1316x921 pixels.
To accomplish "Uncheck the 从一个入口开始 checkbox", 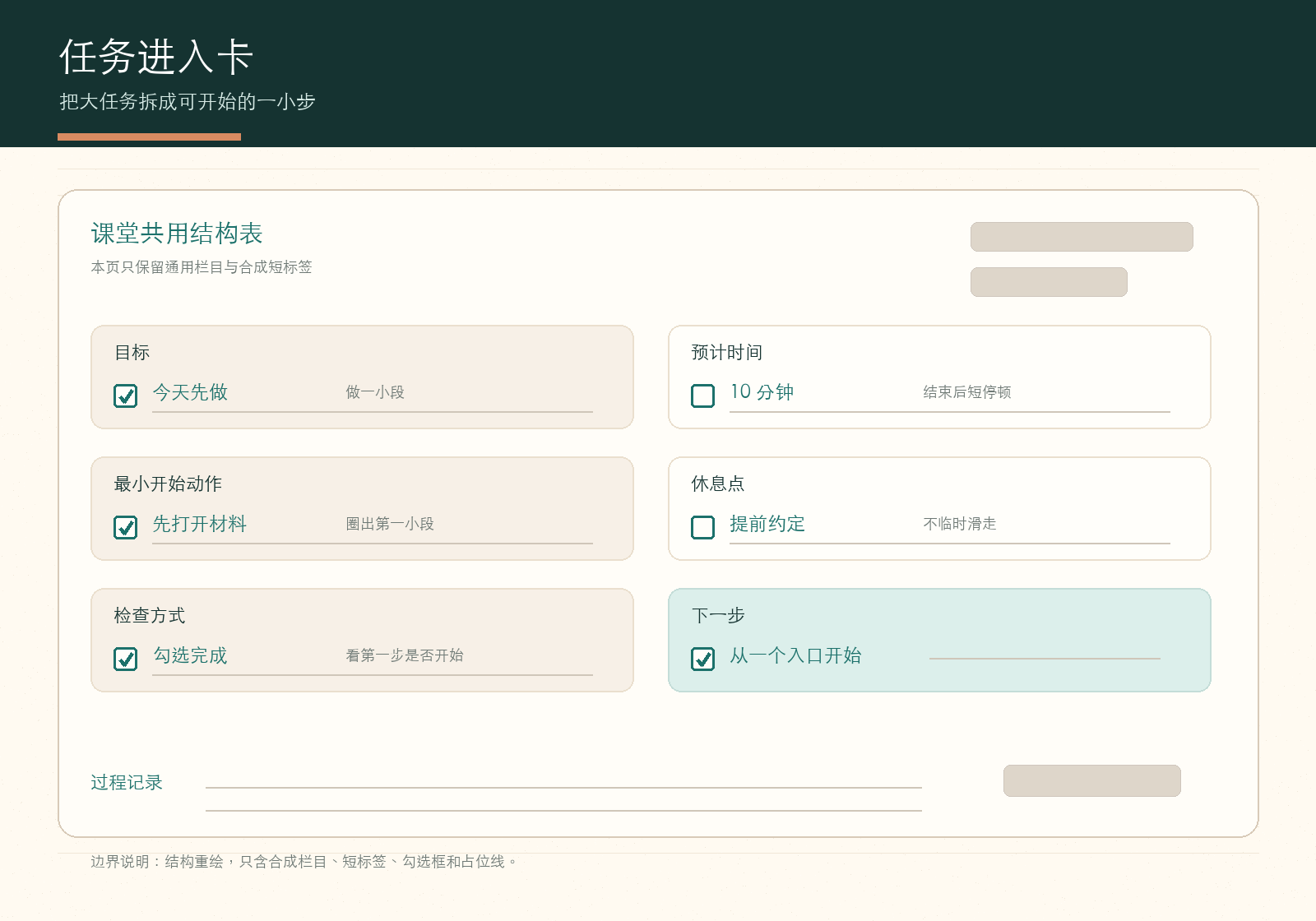I will click(x=703, y=659).
